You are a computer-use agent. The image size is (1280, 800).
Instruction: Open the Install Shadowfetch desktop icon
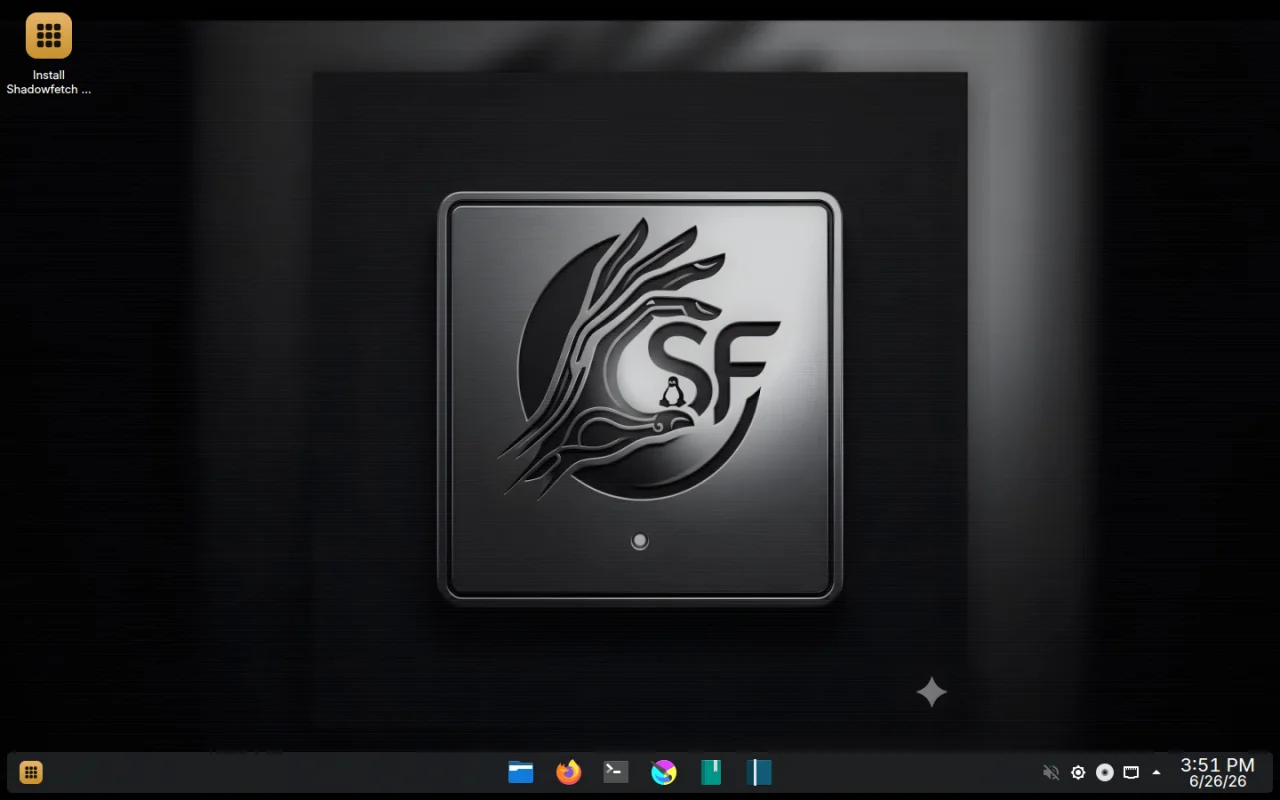pos(48,54)
